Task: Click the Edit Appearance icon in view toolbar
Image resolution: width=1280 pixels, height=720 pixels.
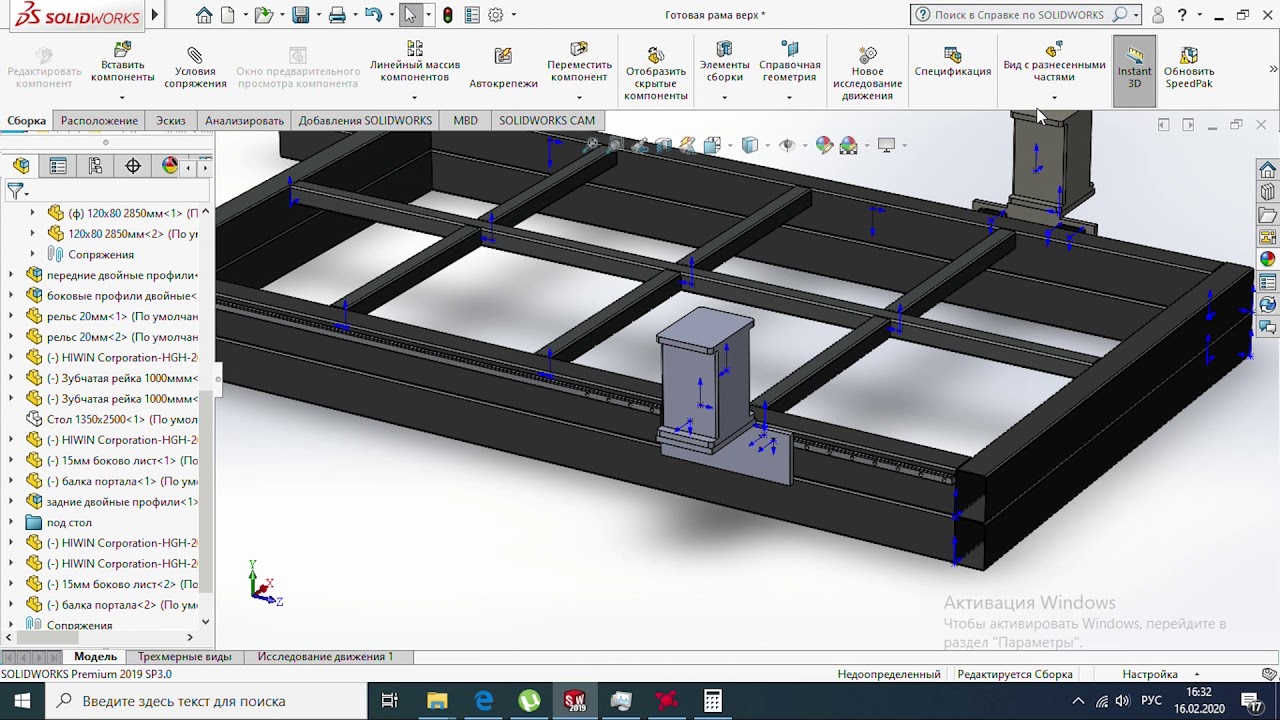Action: click(x=824, y=146)
